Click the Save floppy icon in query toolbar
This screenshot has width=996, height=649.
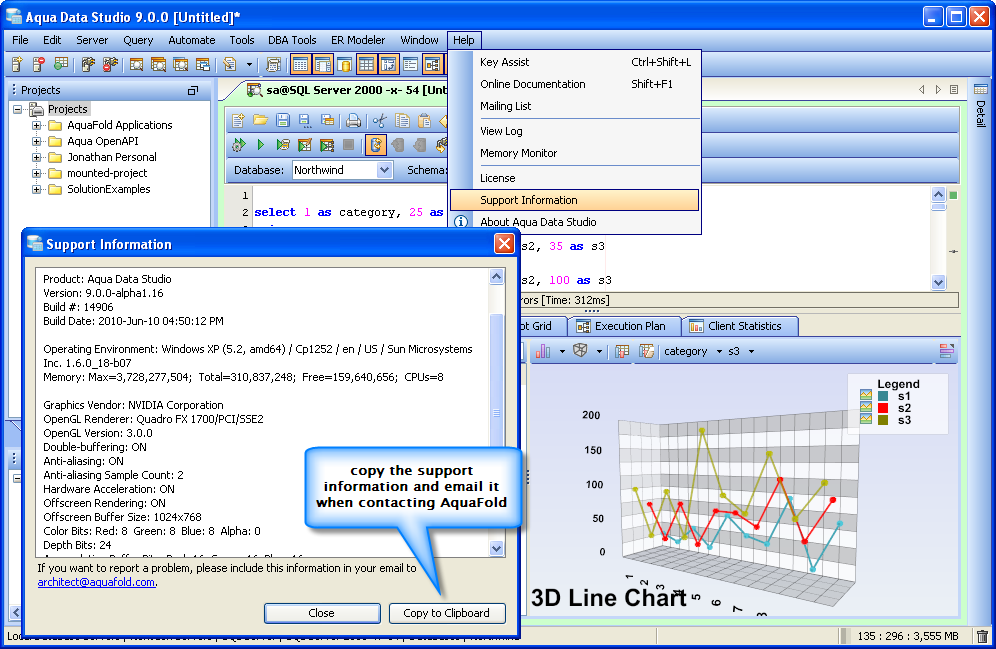(283, 121)
